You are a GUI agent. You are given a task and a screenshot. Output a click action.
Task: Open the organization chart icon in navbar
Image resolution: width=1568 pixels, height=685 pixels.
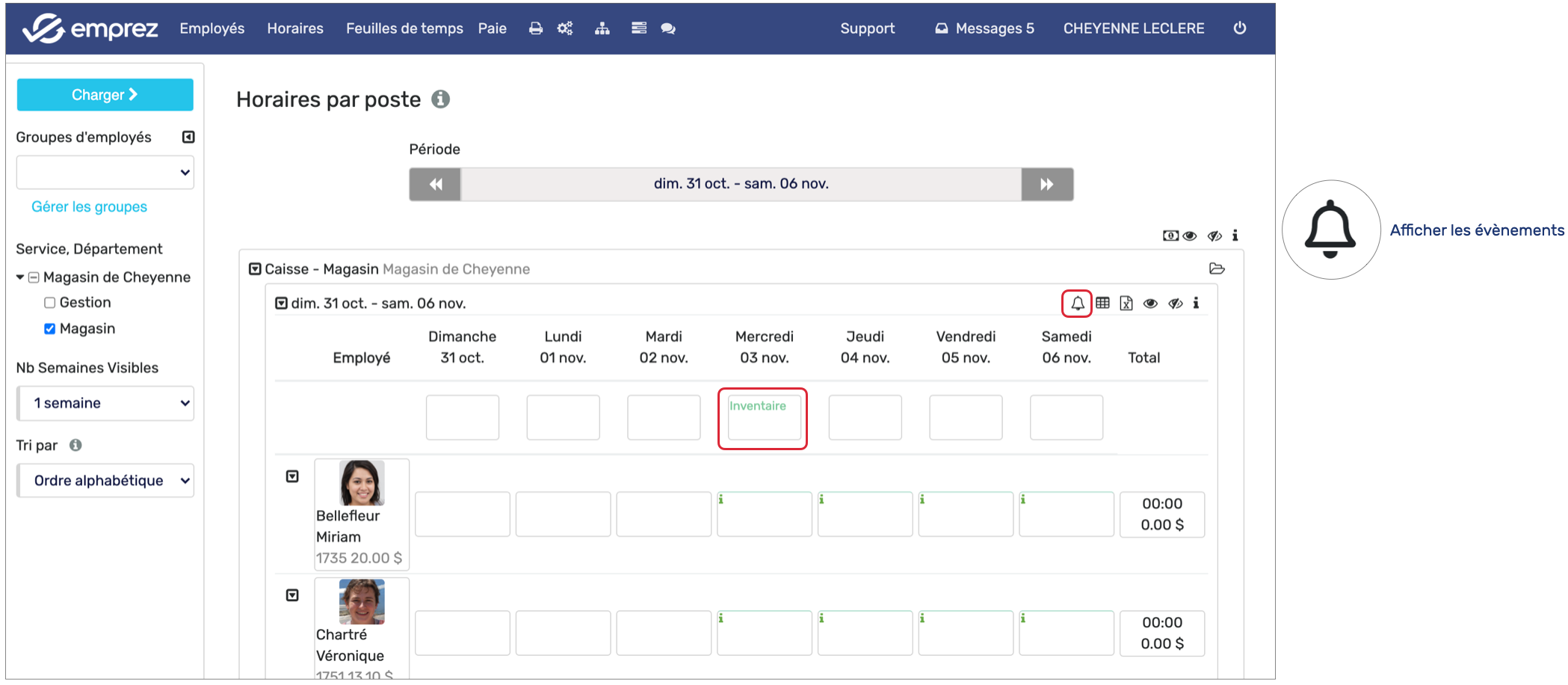602,28
